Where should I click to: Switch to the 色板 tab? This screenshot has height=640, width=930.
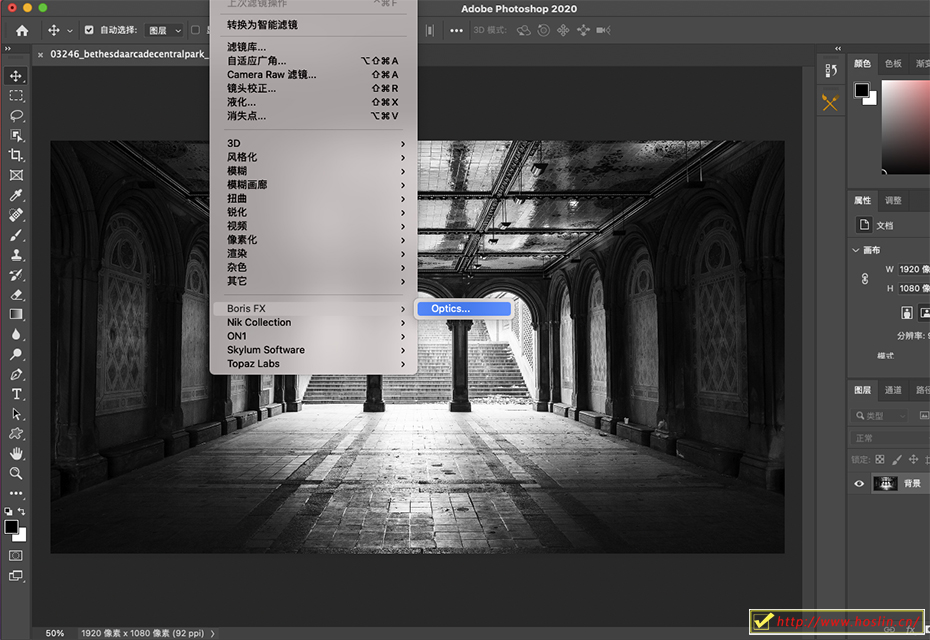point(893,63)
